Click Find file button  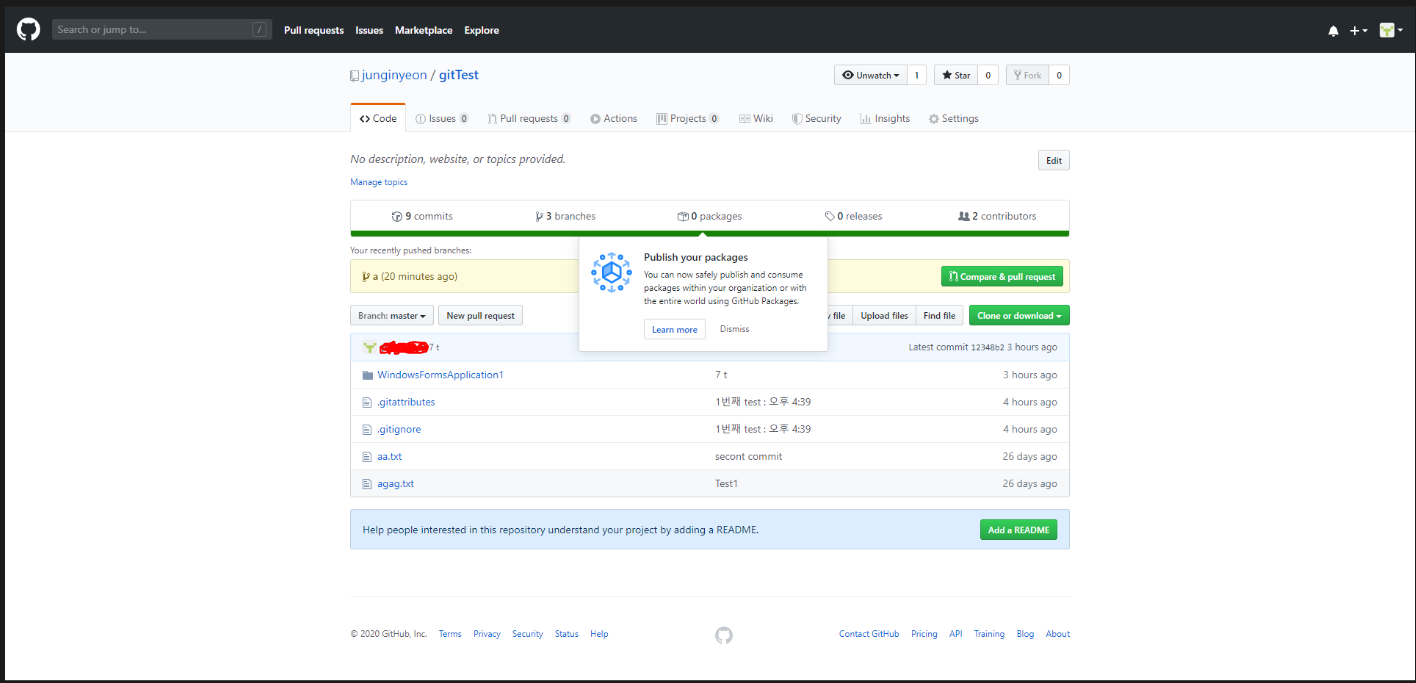(x=939, y=316)
